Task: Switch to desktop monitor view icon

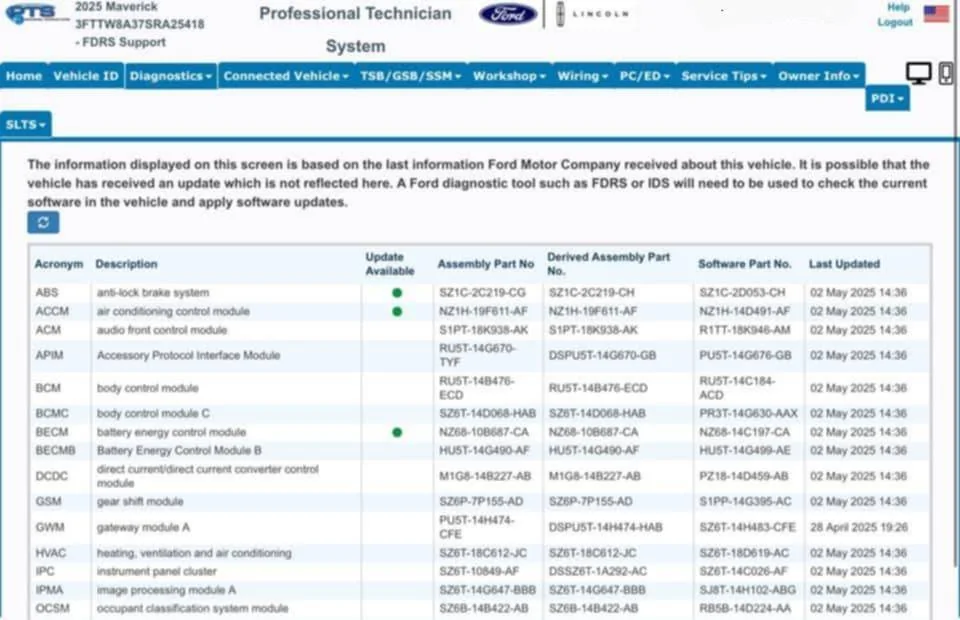Action: (918, 73)
